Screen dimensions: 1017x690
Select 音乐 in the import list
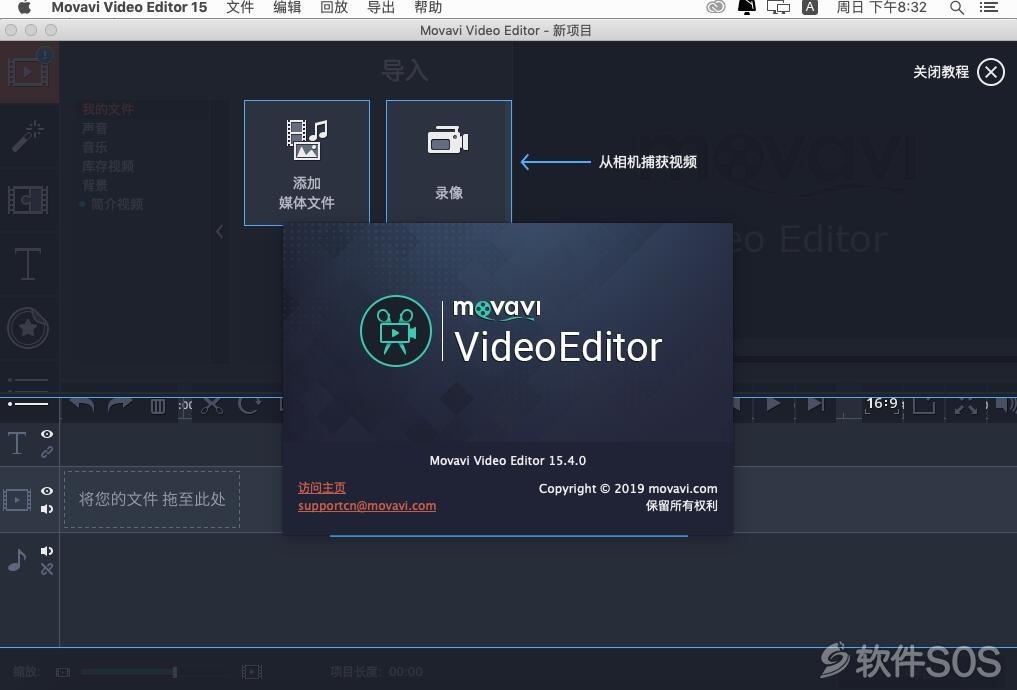[95, 147]
